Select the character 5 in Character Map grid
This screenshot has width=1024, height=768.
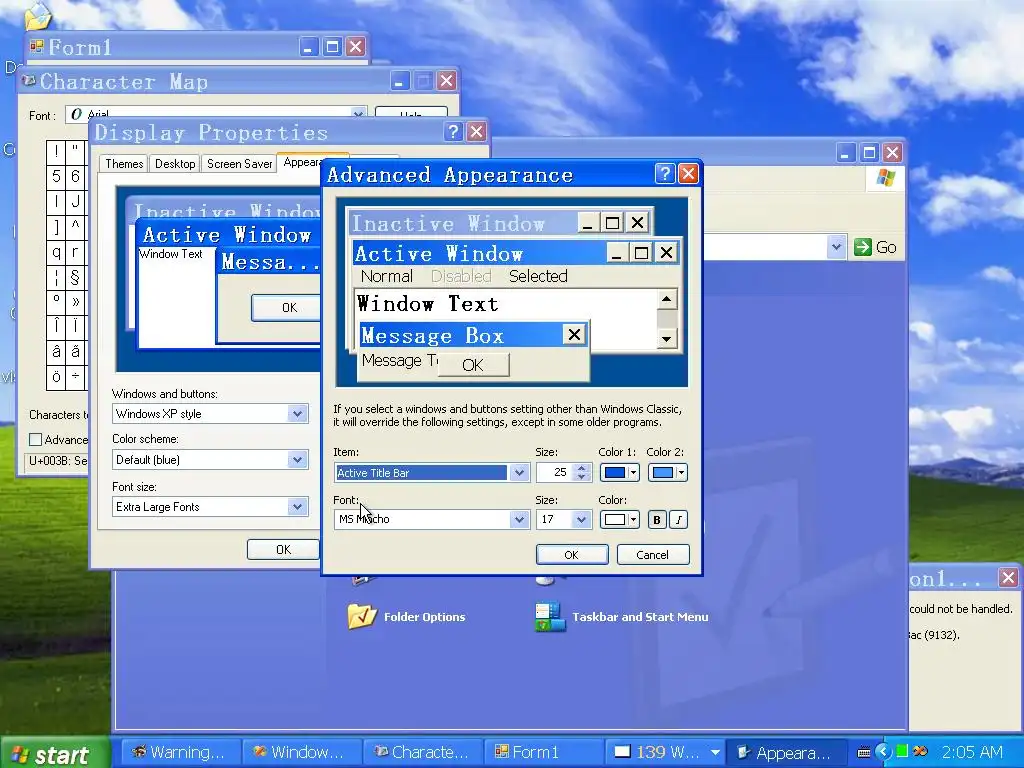[56, 176]
